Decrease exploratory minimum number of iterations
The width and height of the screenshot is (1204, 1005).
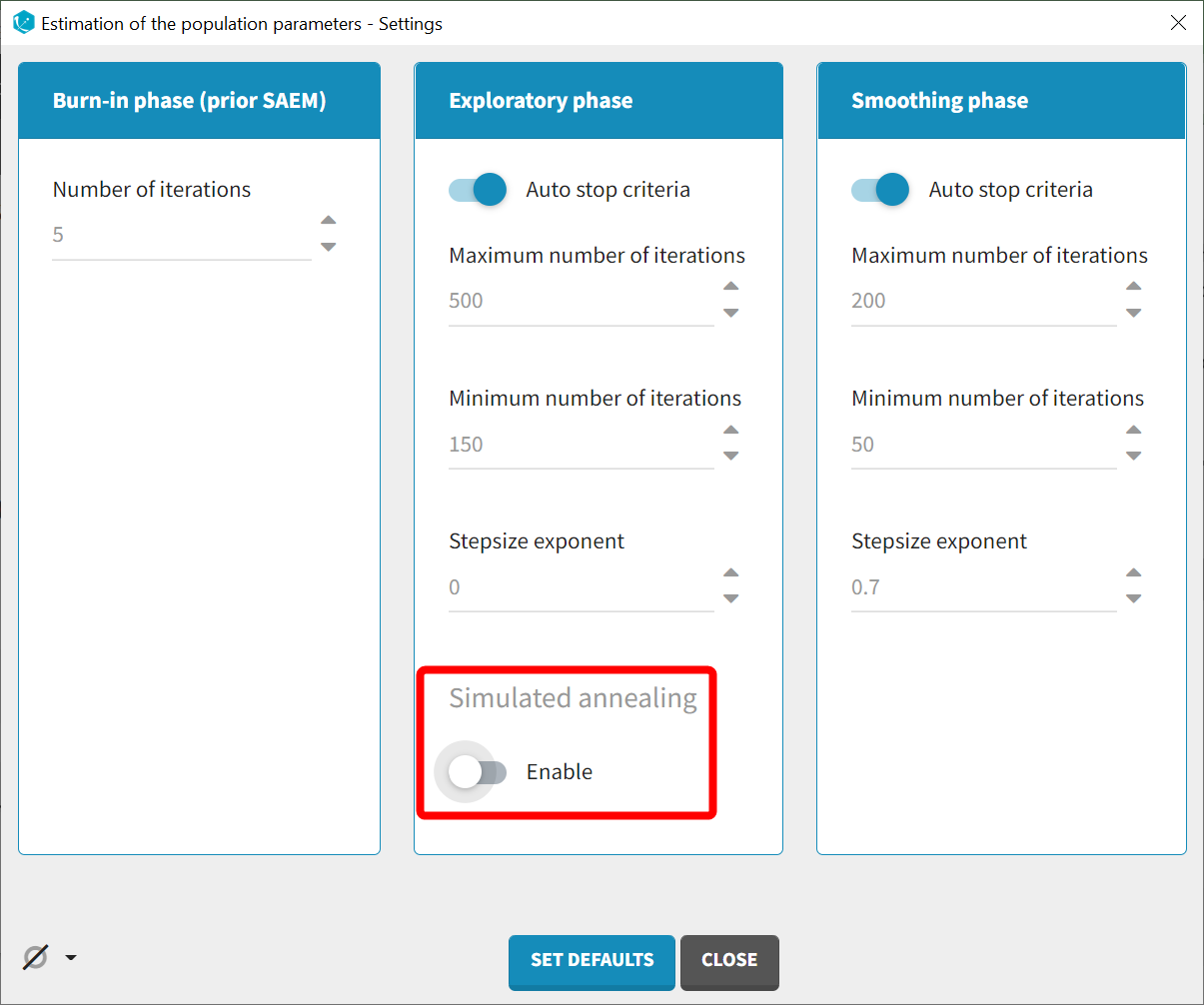(731, 456)
